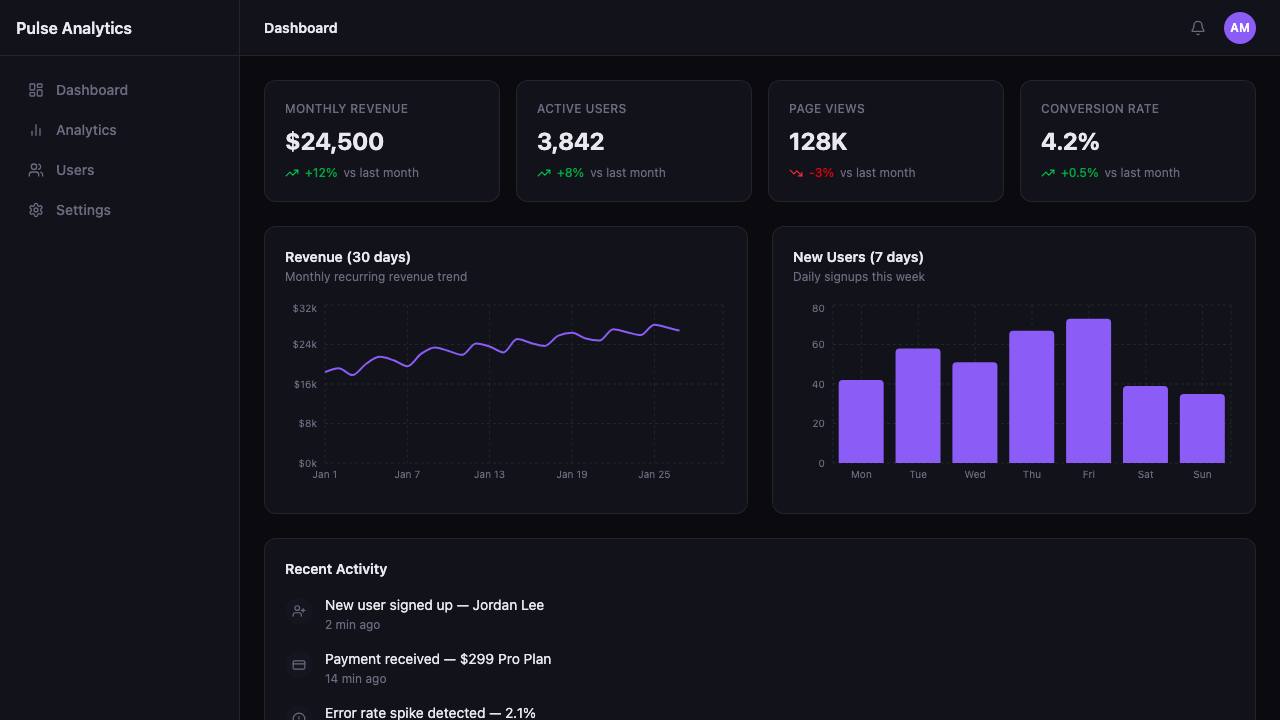1280x720 pixels.
Task: Click the Conversion Rate stat card
Action: point(1138,141)
